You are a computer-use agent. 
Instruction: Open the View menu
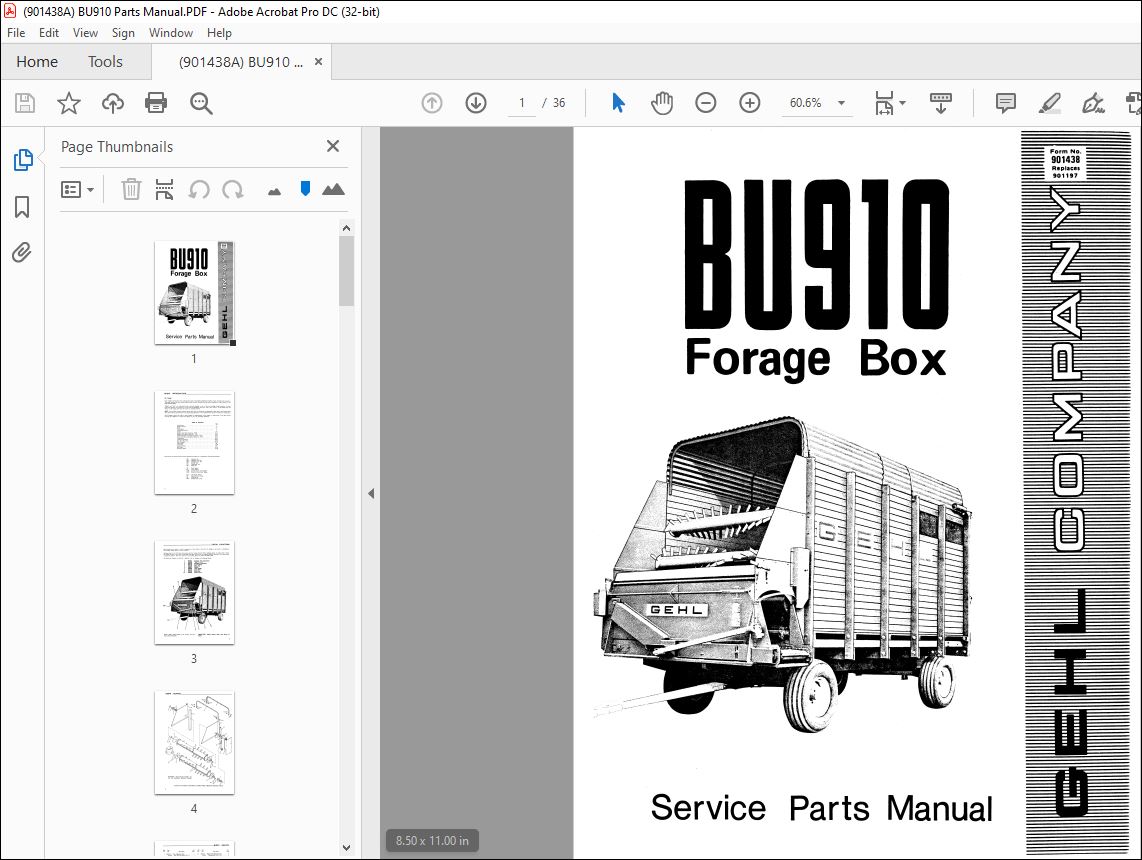(85, 33)
